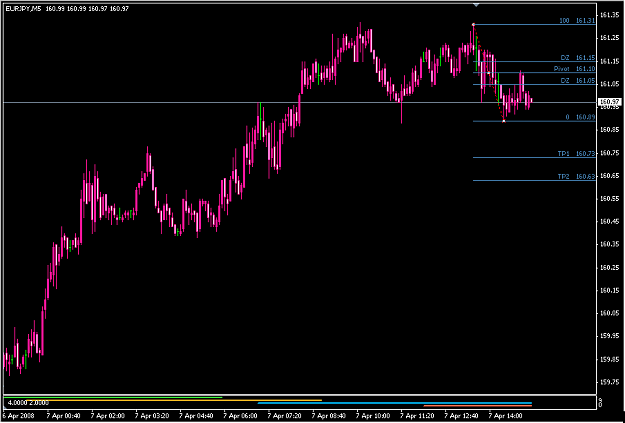Click the '6 Apr 2008' time axis label
Image resolution: width=625 pixels, height=423 pixels.
click(18, 416)
